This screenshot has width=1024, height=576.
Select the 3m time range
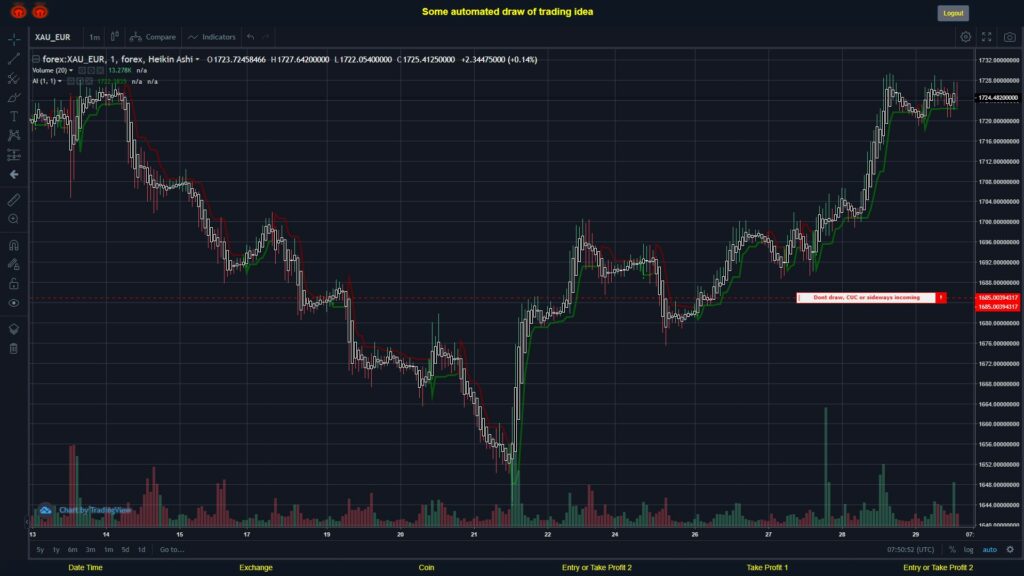(91, 550)
